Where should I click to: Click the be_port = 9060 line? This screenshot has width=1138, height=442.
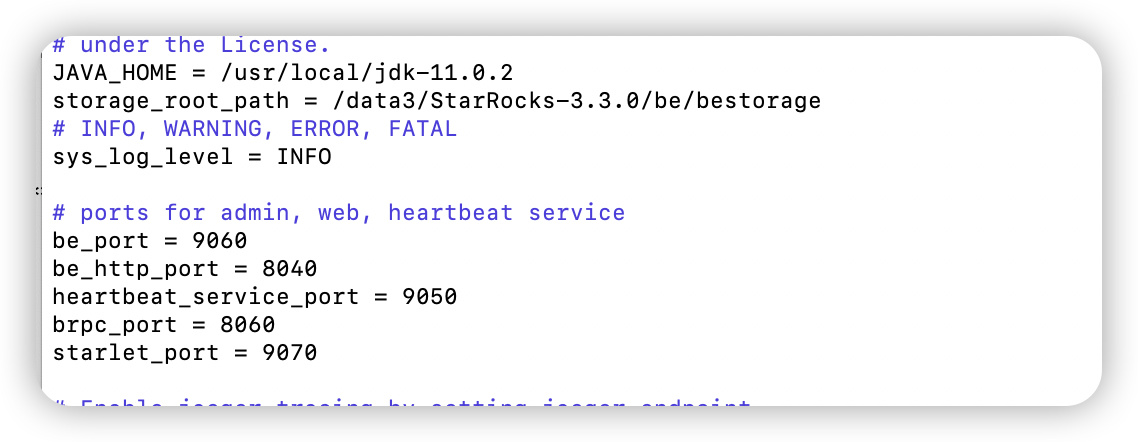[x=150, y=241]
